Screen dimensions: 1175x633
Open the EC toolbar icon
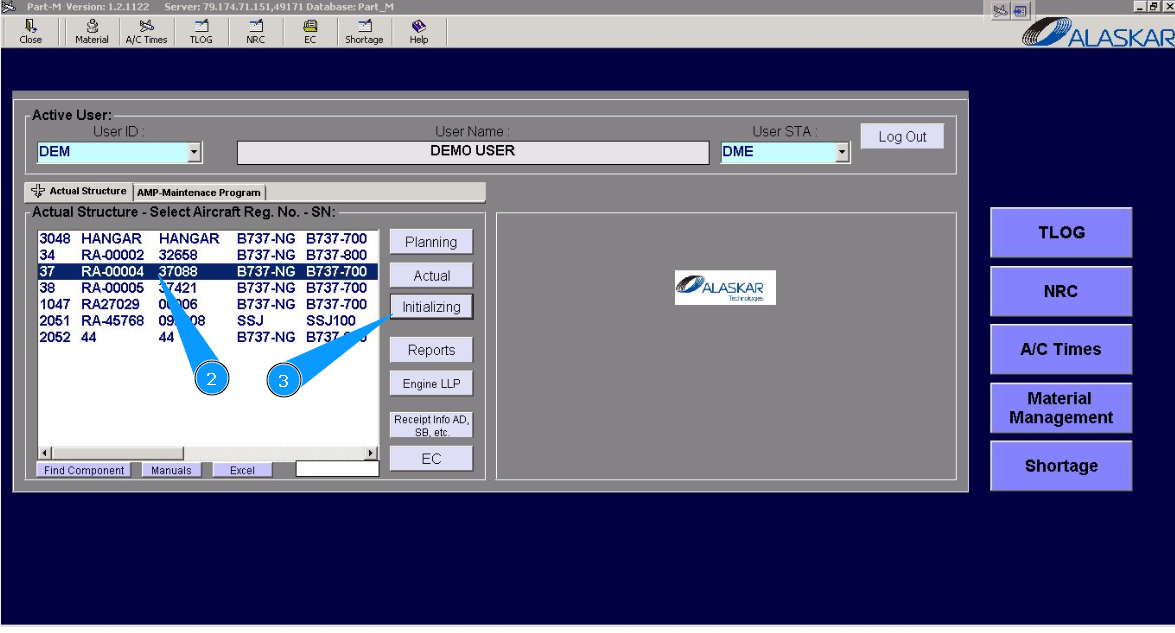pos(310,31)
